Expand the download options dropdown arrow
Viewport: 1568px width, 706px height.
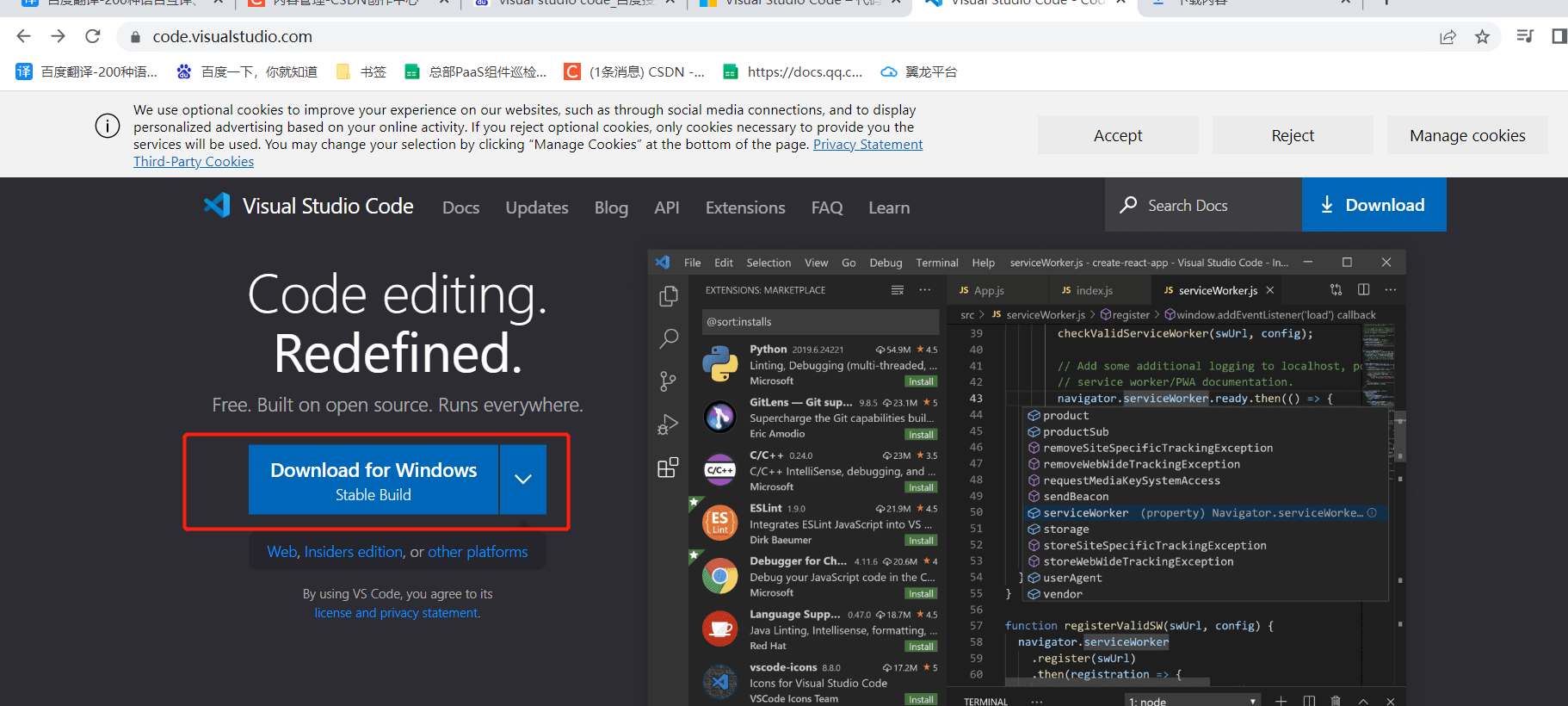523,480
